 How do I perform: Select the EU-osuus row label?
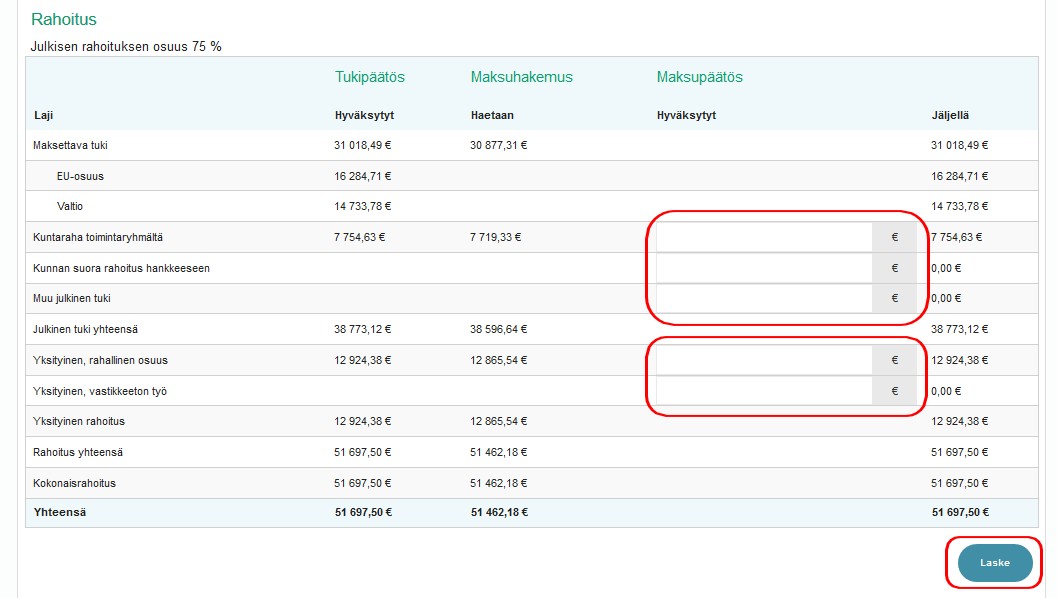point(80,177)
